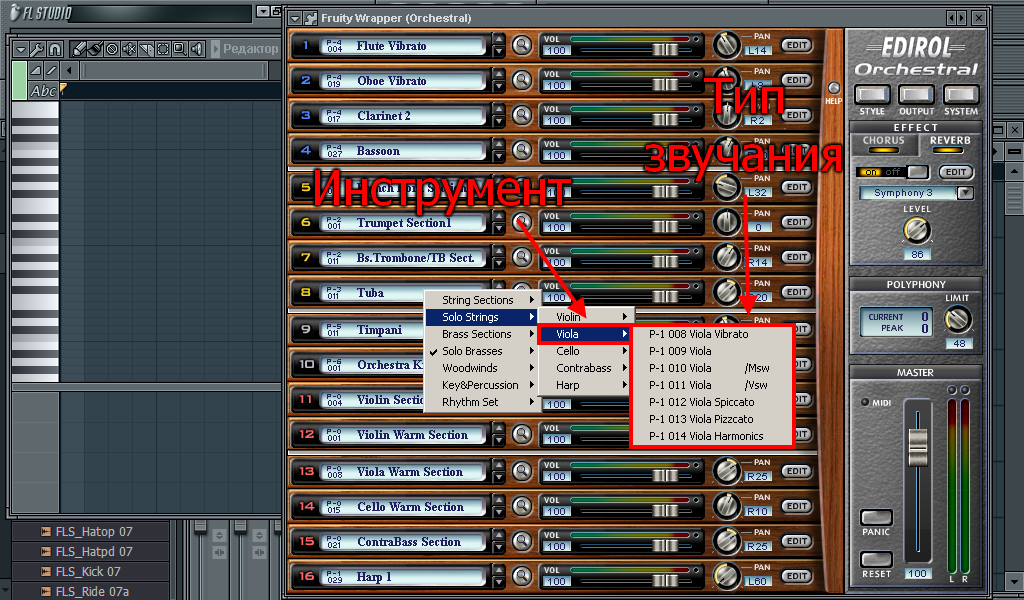Choose P-1 009 Viola patch
The width and height of the screenshot is (1024, 600).
712,351
